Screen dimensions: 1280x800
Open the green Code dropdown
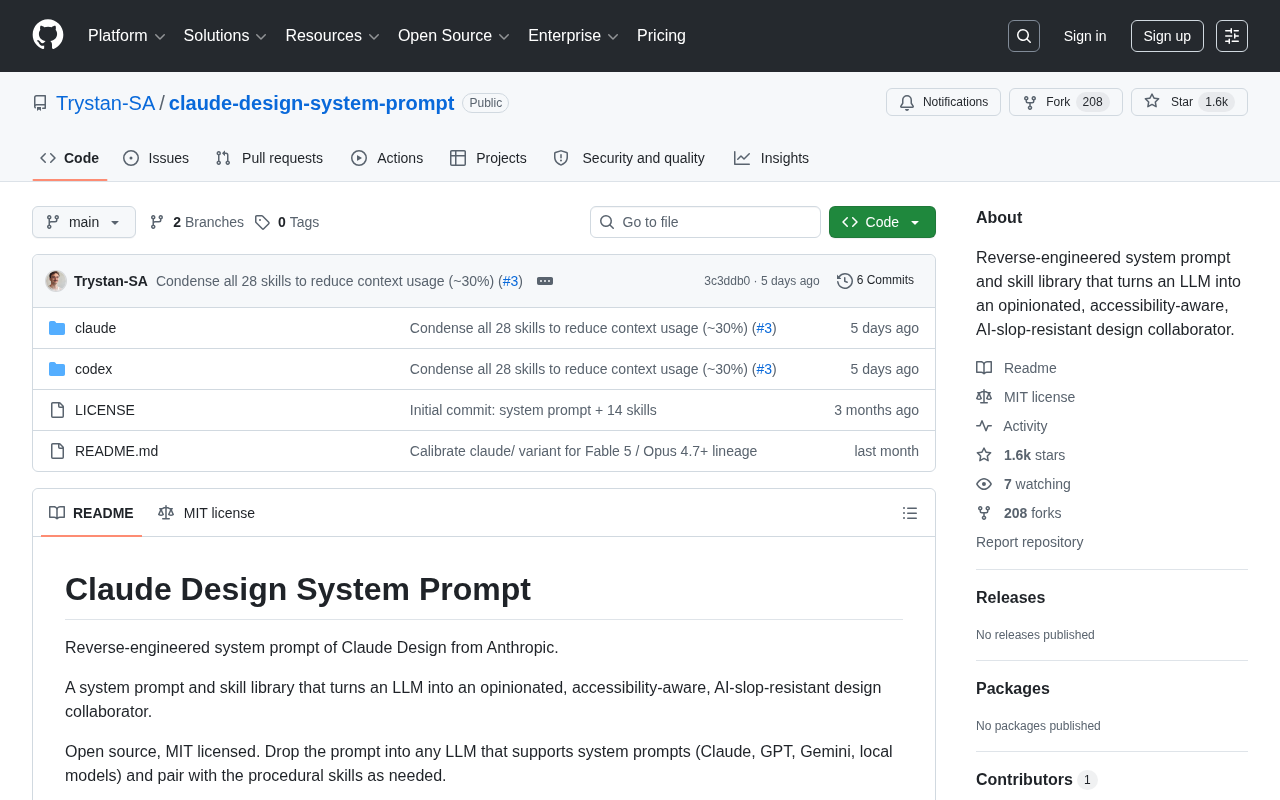pos(882,222)
